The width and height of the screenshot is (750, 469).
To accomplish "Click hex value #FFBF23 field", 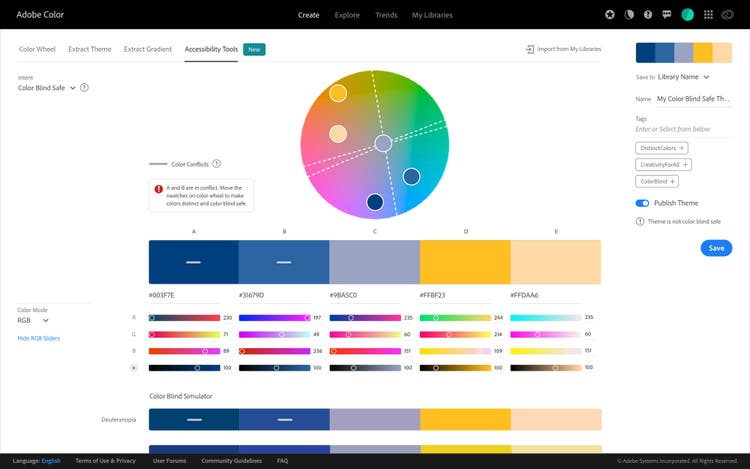I will point(455,295).
